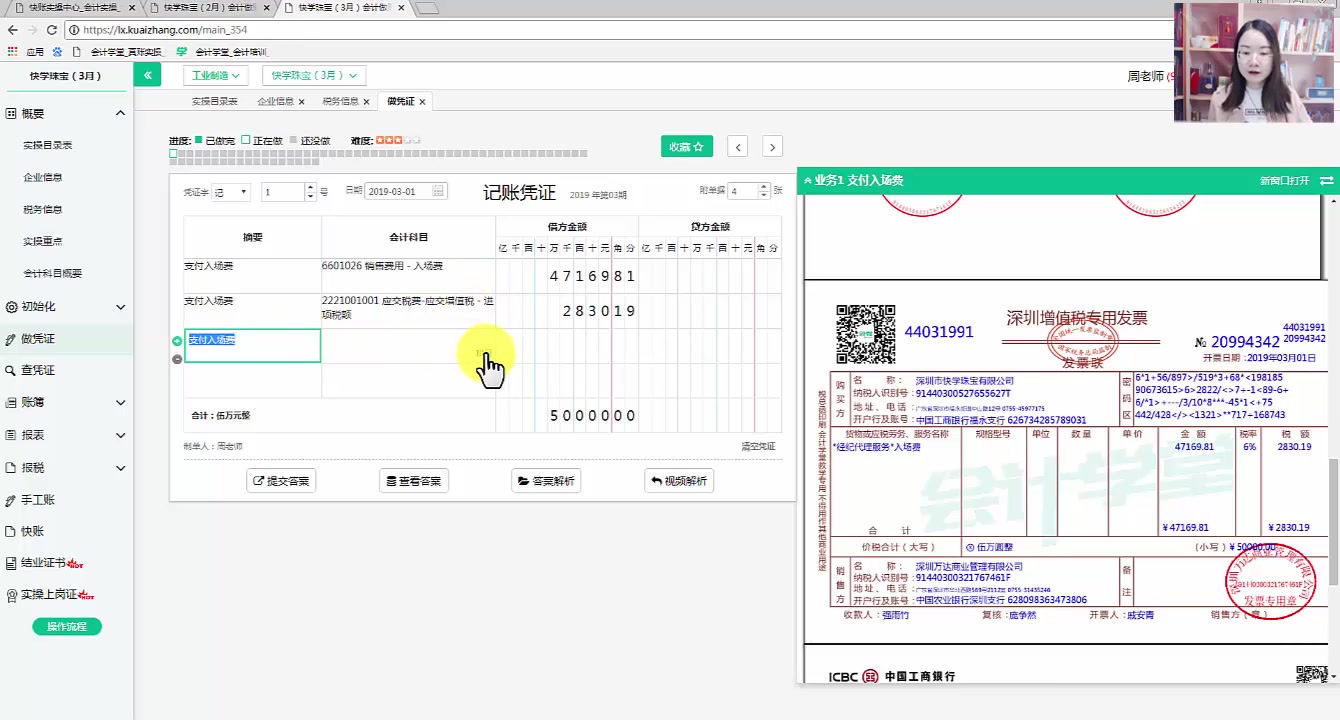This screenshot has height=720, width=1340.
Task: Open date picker calendar icon
Action: click(439, 191)
